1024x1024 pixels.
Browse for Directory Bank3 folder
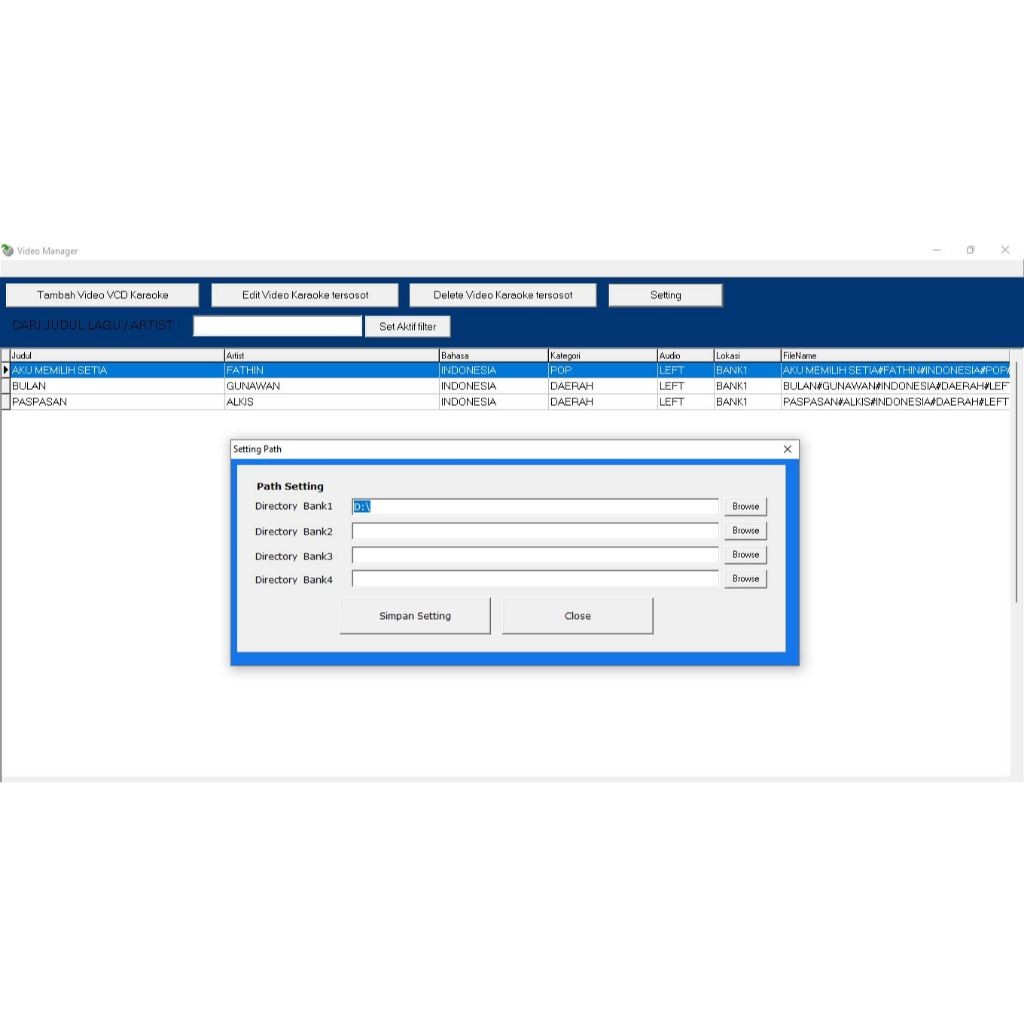coord(745,554)
